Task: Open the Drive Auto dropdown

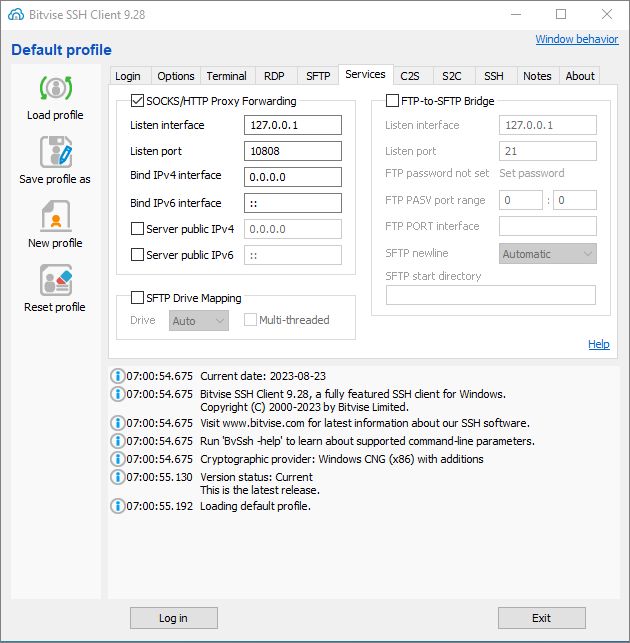Action: point(199,320)
